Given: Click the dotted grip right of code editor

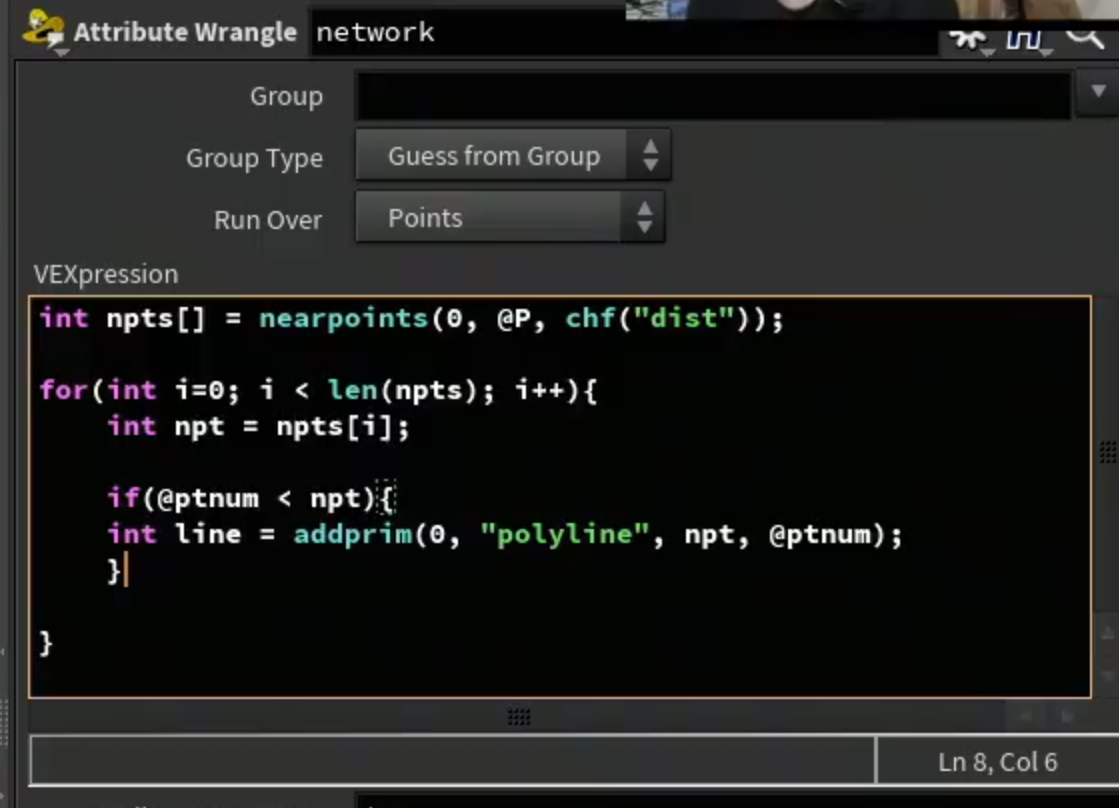Looking at the screenshot, I should pos(1108,452).
